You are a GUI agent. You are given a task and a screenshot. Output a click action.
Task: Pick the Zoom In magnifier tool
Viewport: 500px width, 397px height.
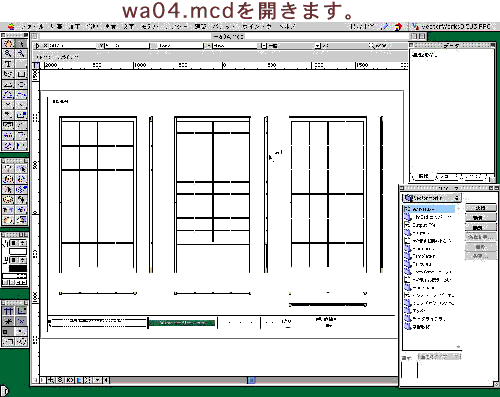[8, 53]
